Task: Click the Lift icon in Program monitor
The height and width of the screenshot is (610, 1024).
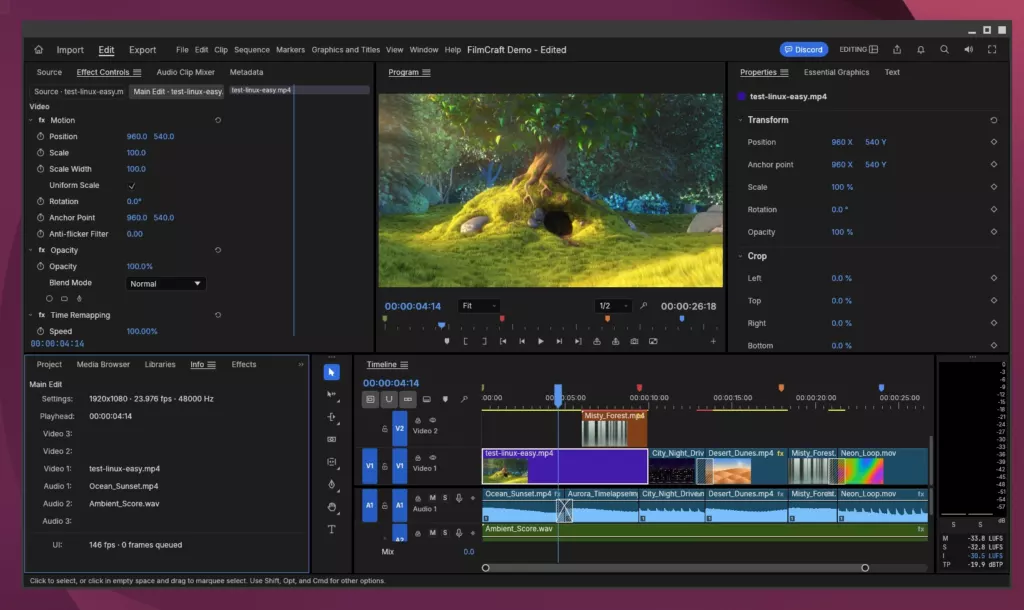Action: tap(597, 341)
